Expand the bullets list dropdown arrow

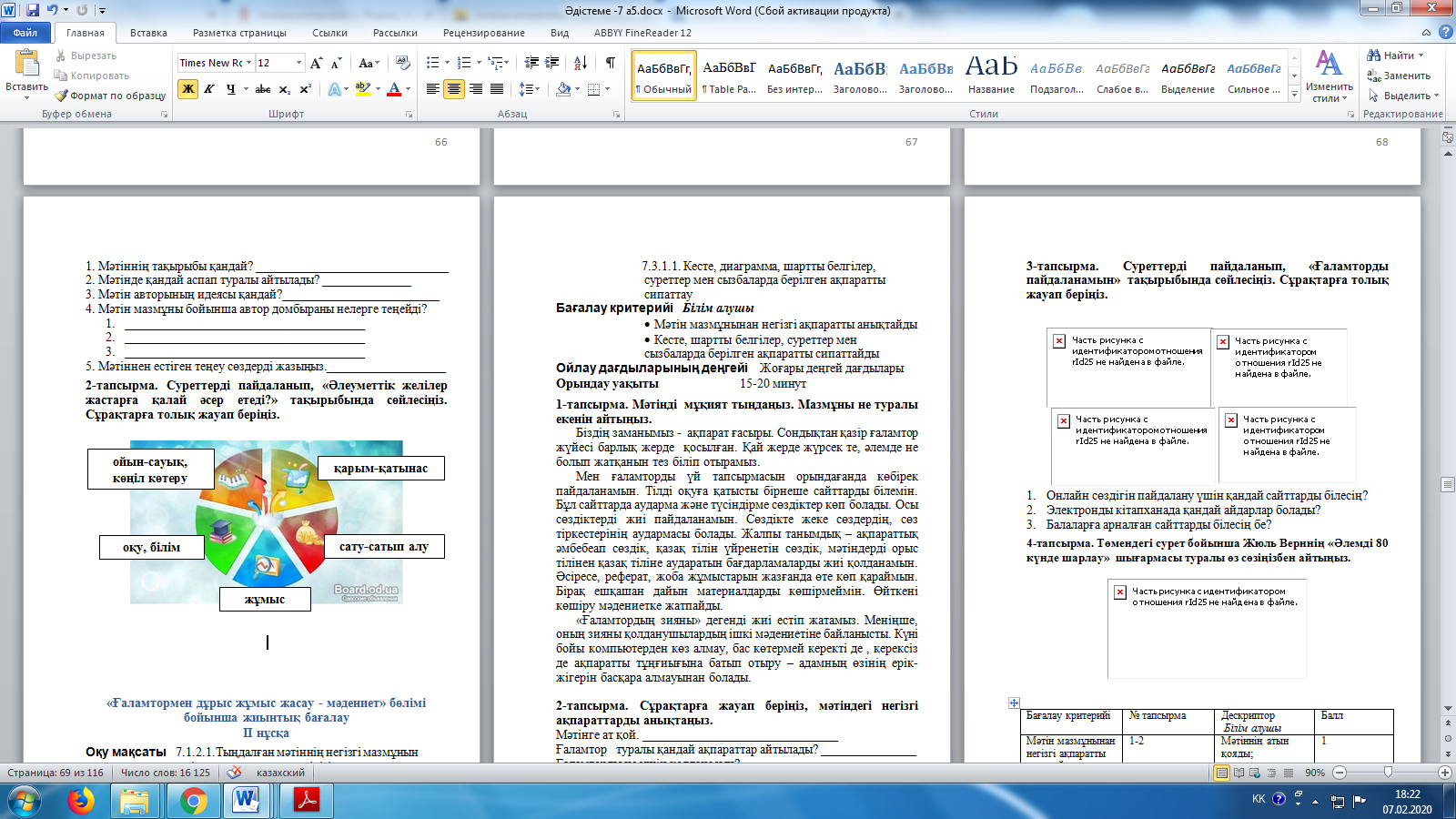(x=447, y=63)
